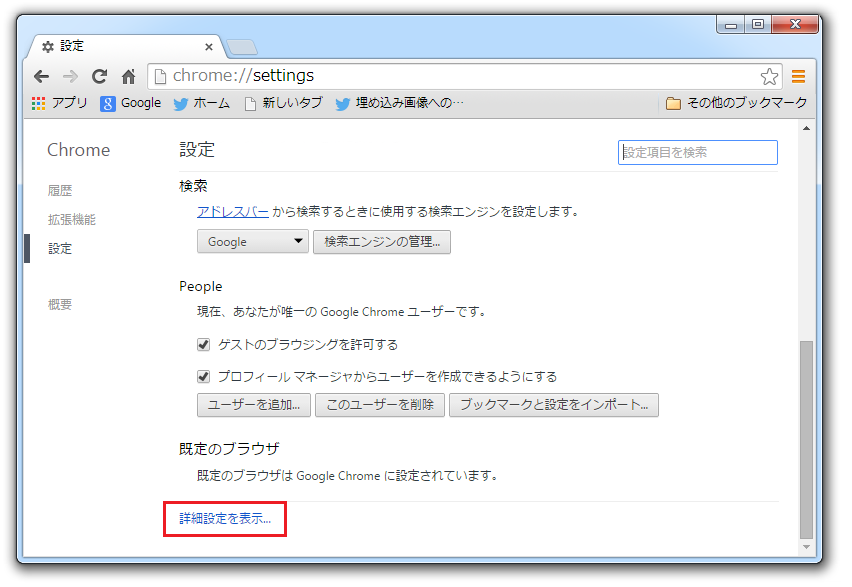This screenshot has height=587, width=852.
Task: Go to the home page icon
Action: (x=128, y=76)
